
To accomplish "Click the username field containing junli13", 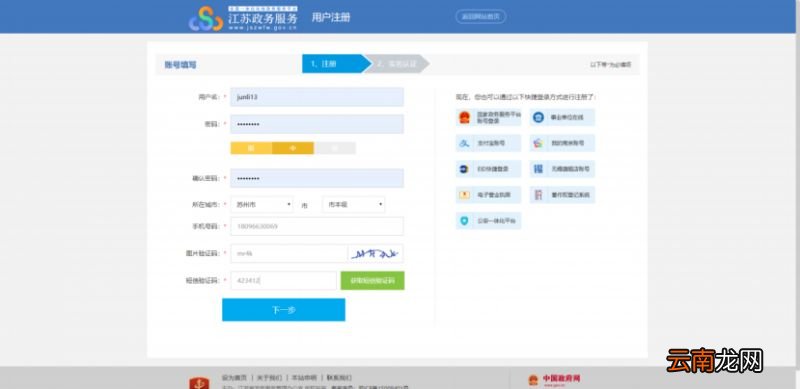I will click(317, 96).
